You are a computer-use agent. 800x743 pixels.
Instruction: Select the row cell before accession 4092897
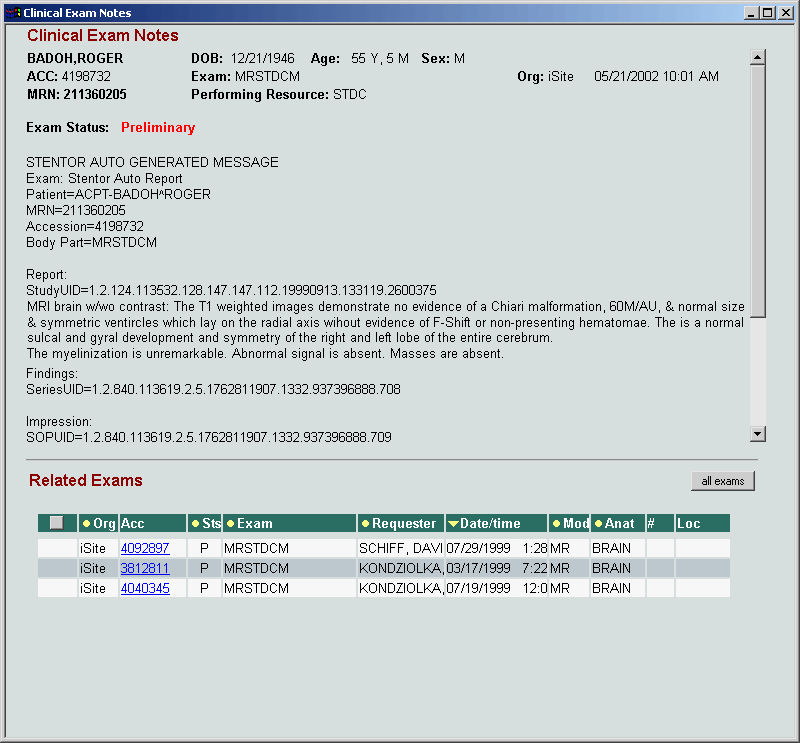click(57, 548)
